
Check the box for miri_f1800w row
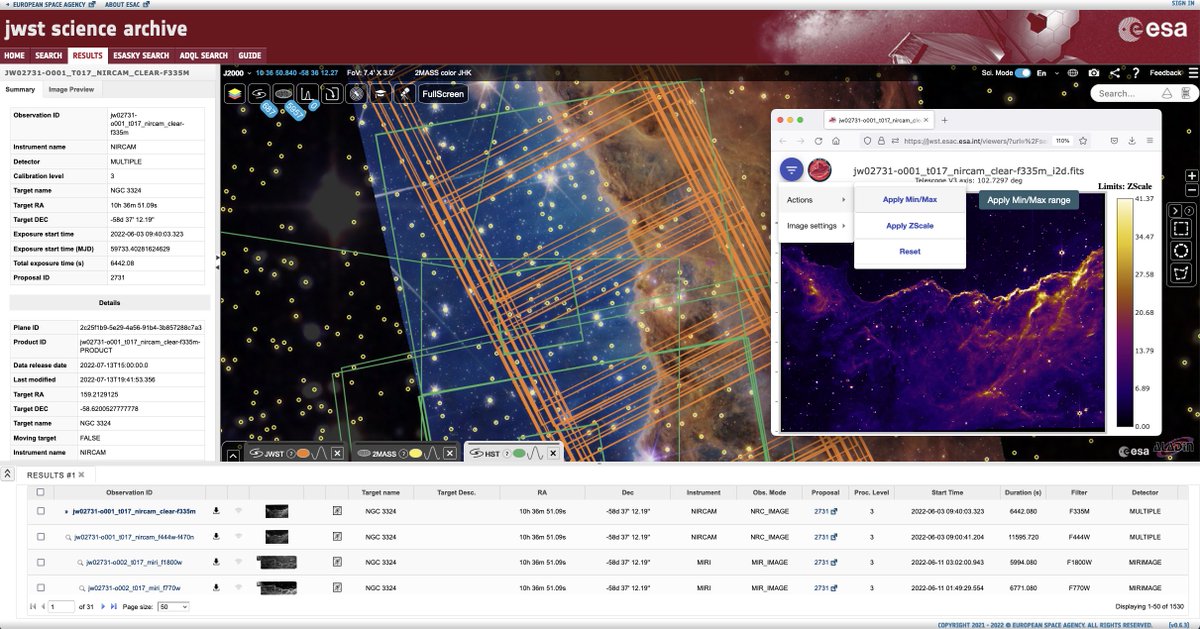40,562
